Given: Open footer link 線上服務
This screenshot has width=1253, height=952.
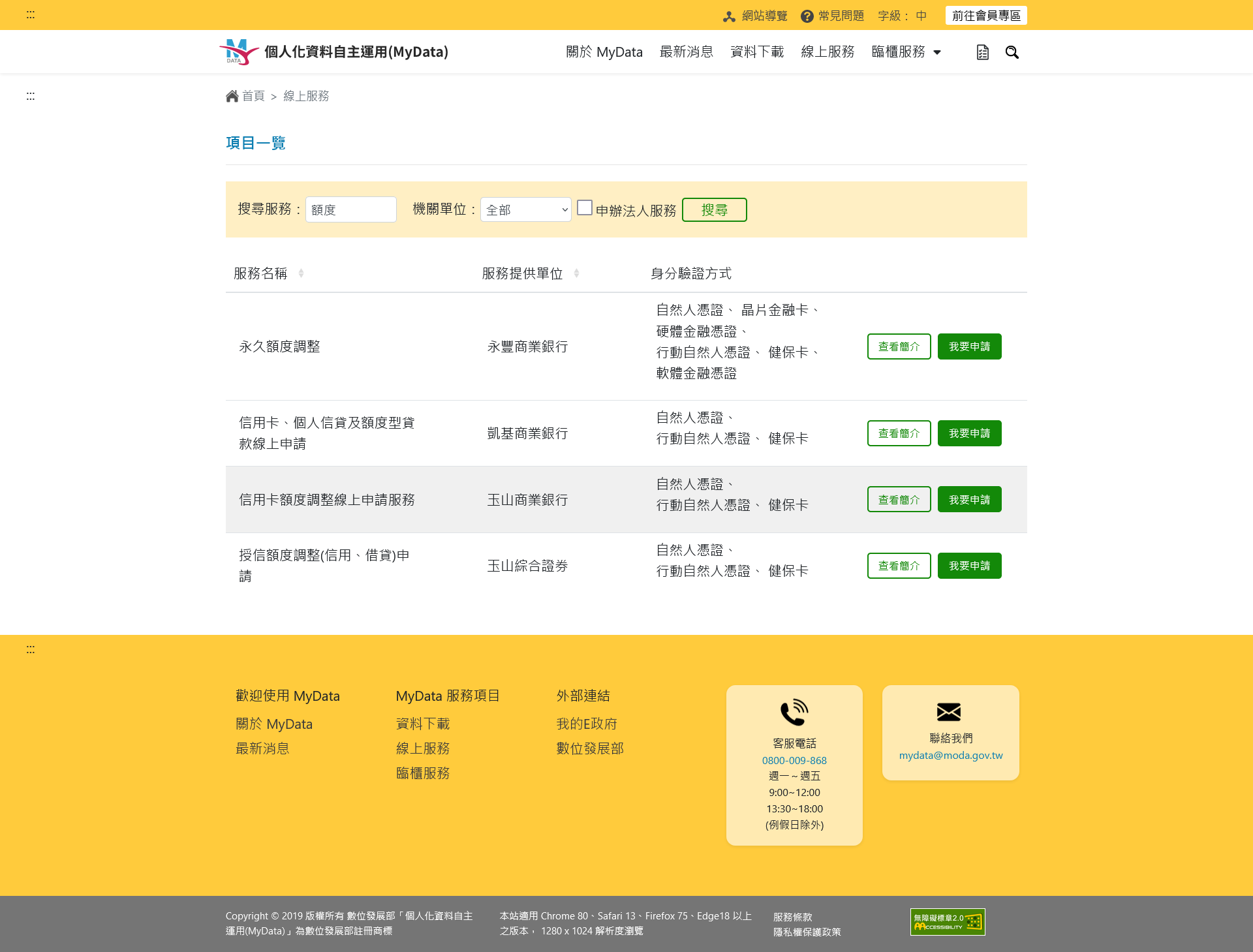Looking at the screenshot, I should point(423,748).
